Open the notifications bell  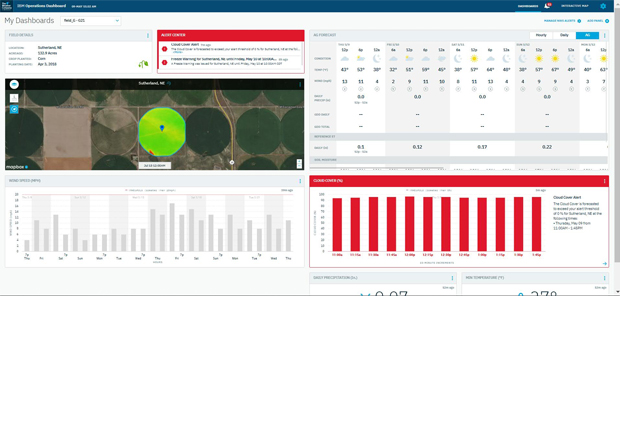pyautogui.click(x=547, y=6)
